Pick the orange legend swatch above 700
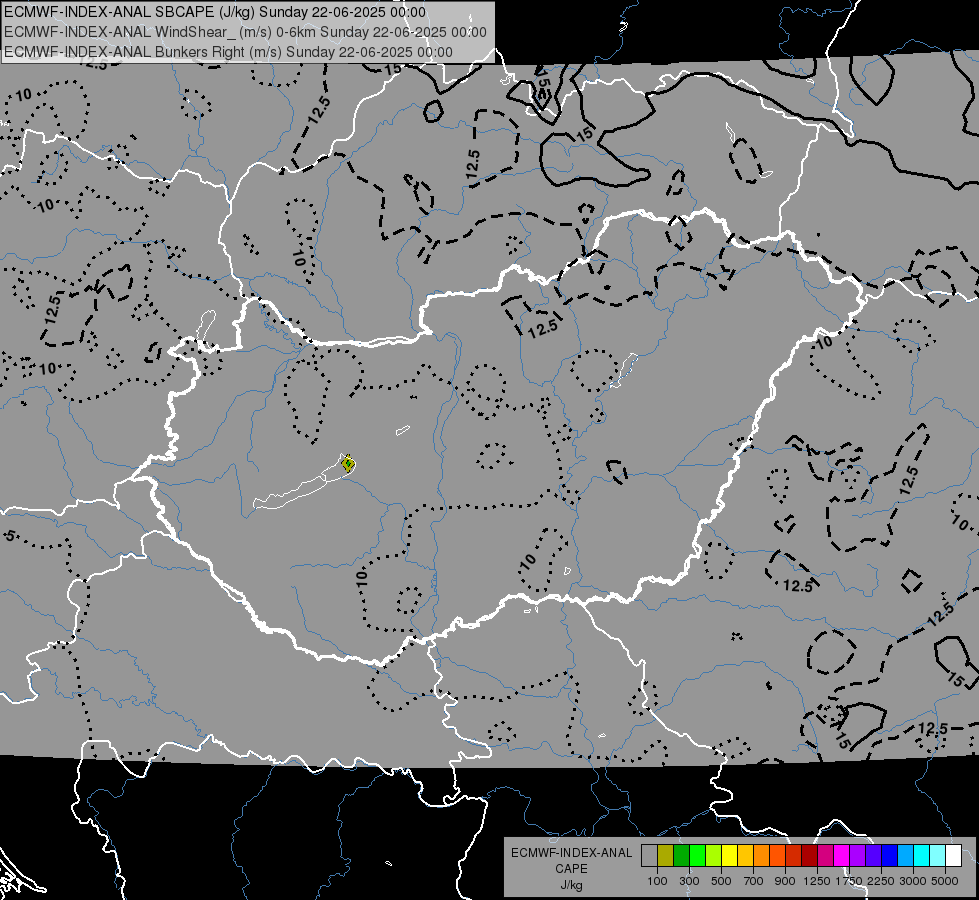The width and height of the screenshot is (979, 900). point(762,856)
